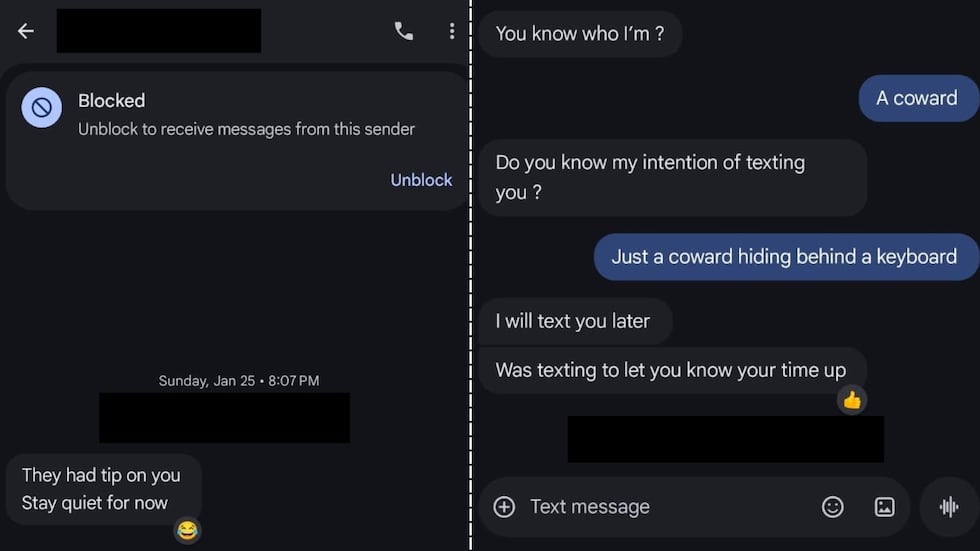Viewport: 980px width, 551px height.
Task: Select the 'They had tip on you' message
Action: (102, 489)
